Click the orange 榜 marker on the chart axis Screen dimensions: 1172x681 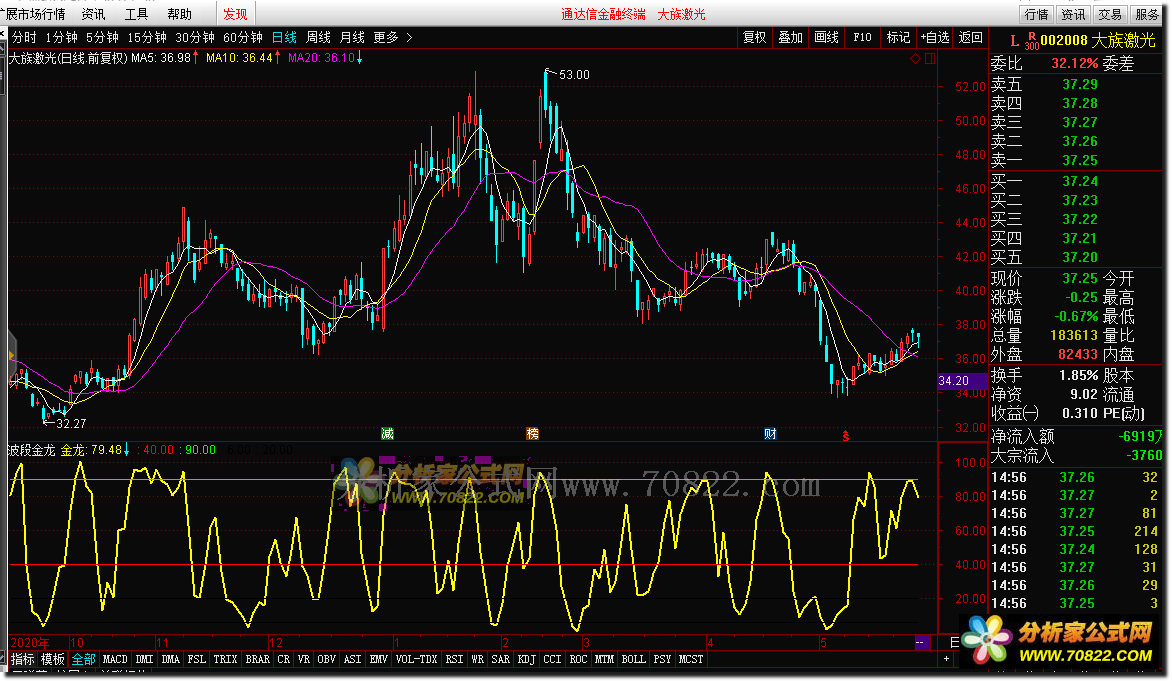[532, 434]
